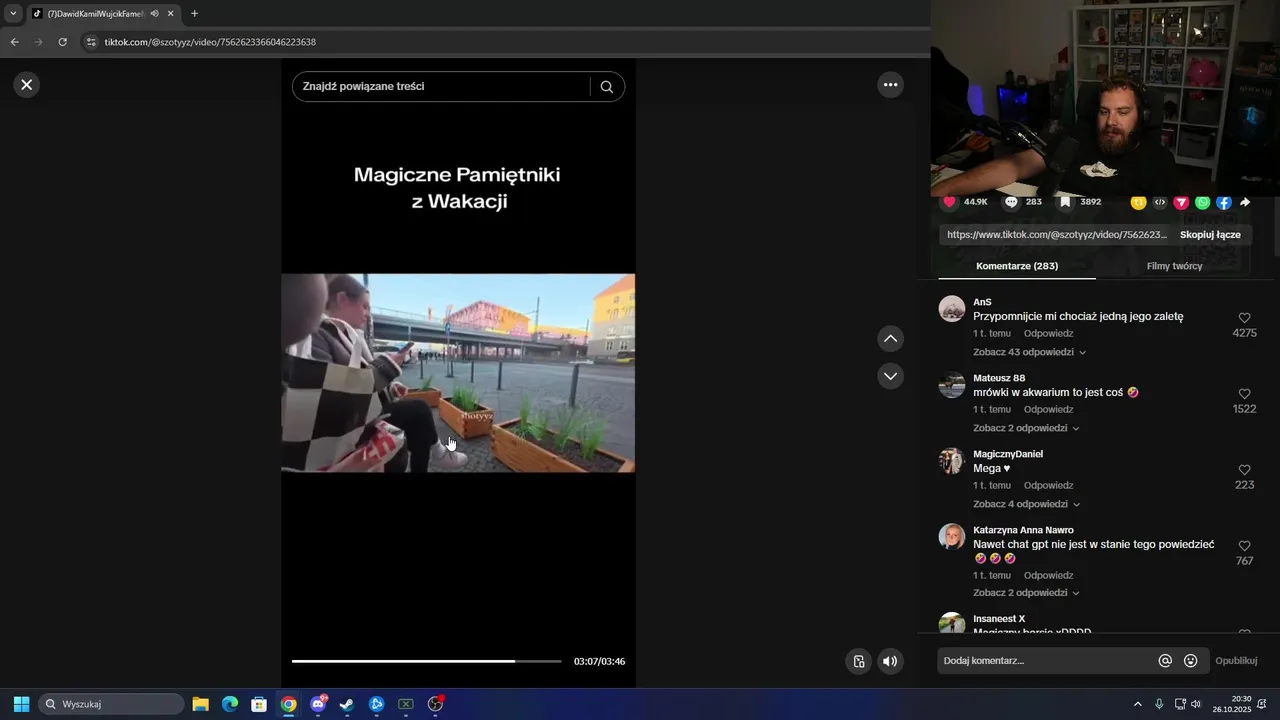Image resolution: width=1280 pixels, height=720 pixels.
Task: Bookmark the video with save icon
Action: (x=1066, y=202)
